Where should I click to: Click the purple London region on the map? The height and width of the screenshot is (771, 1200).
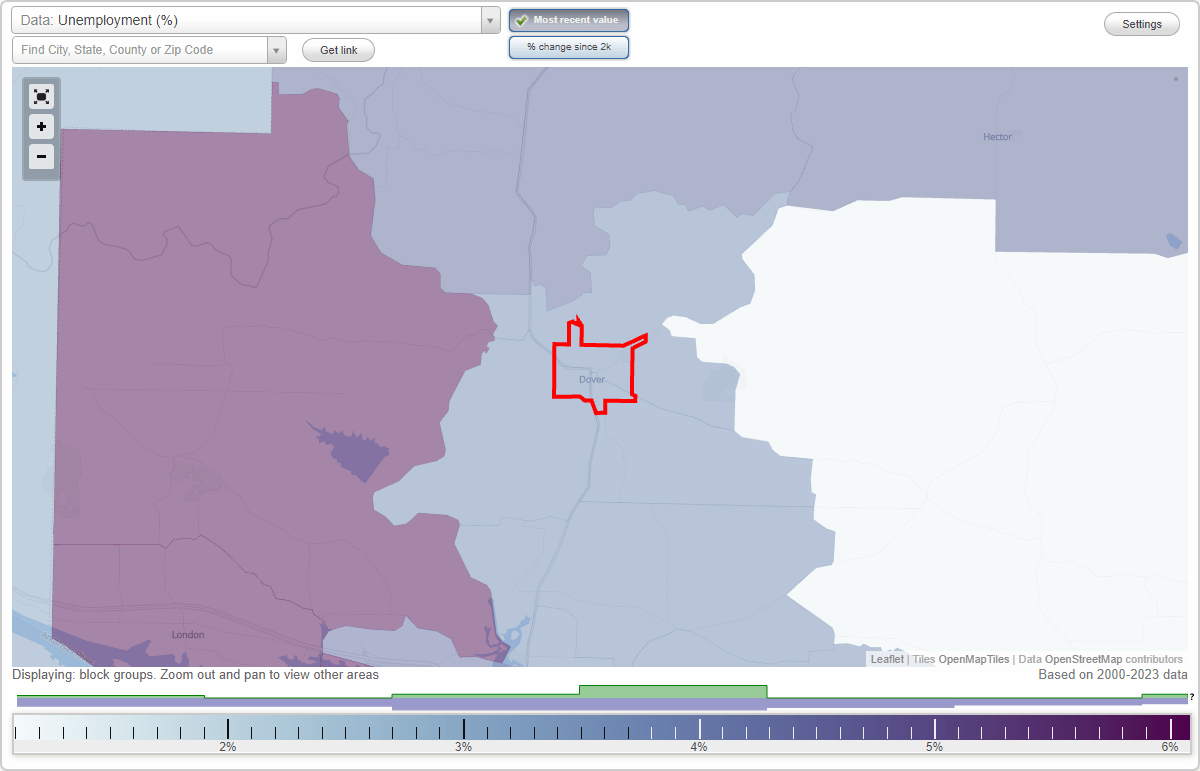coord(188,634)
